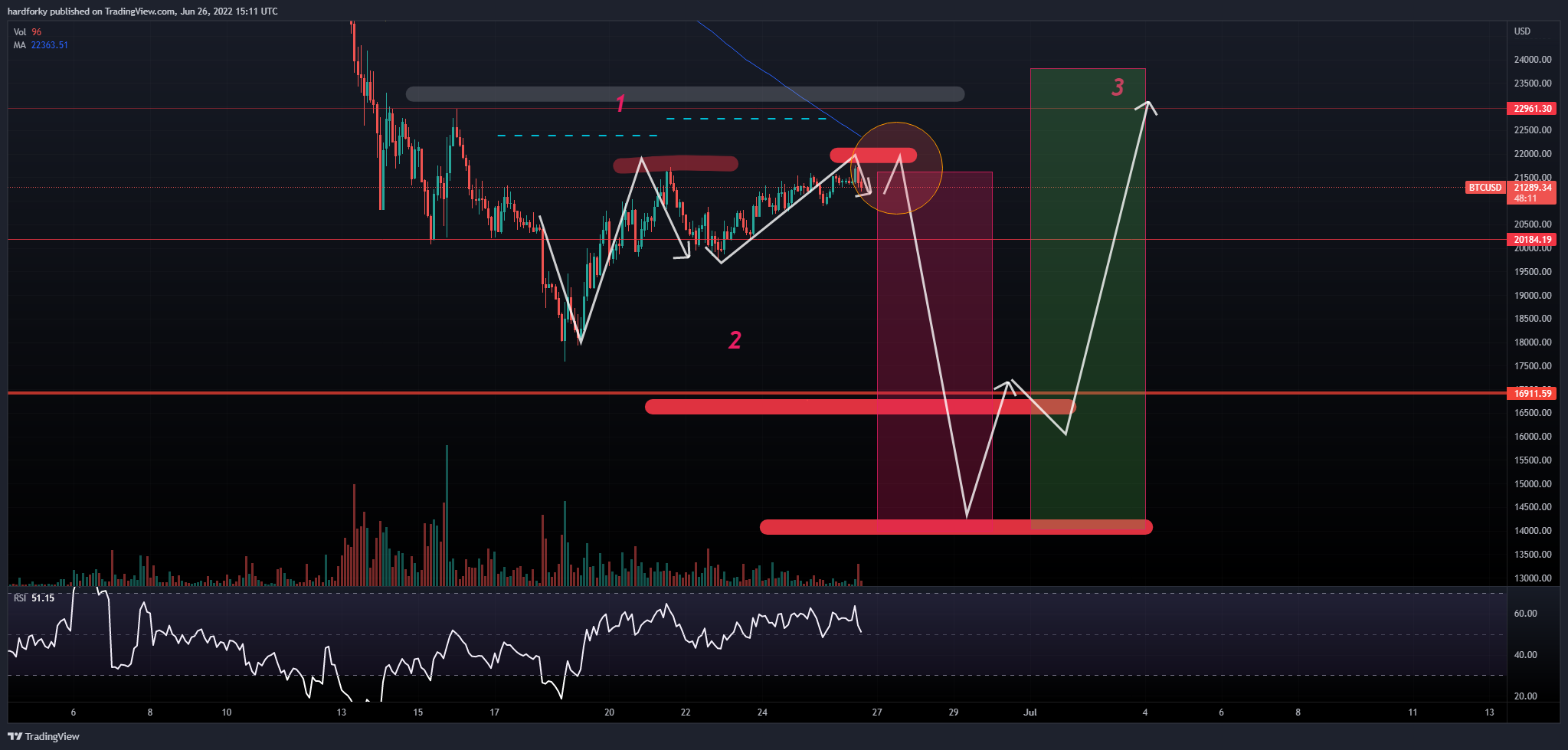Click the 16911.59 price level label
1568x750 pixels.
click(x=1533, y=394)
